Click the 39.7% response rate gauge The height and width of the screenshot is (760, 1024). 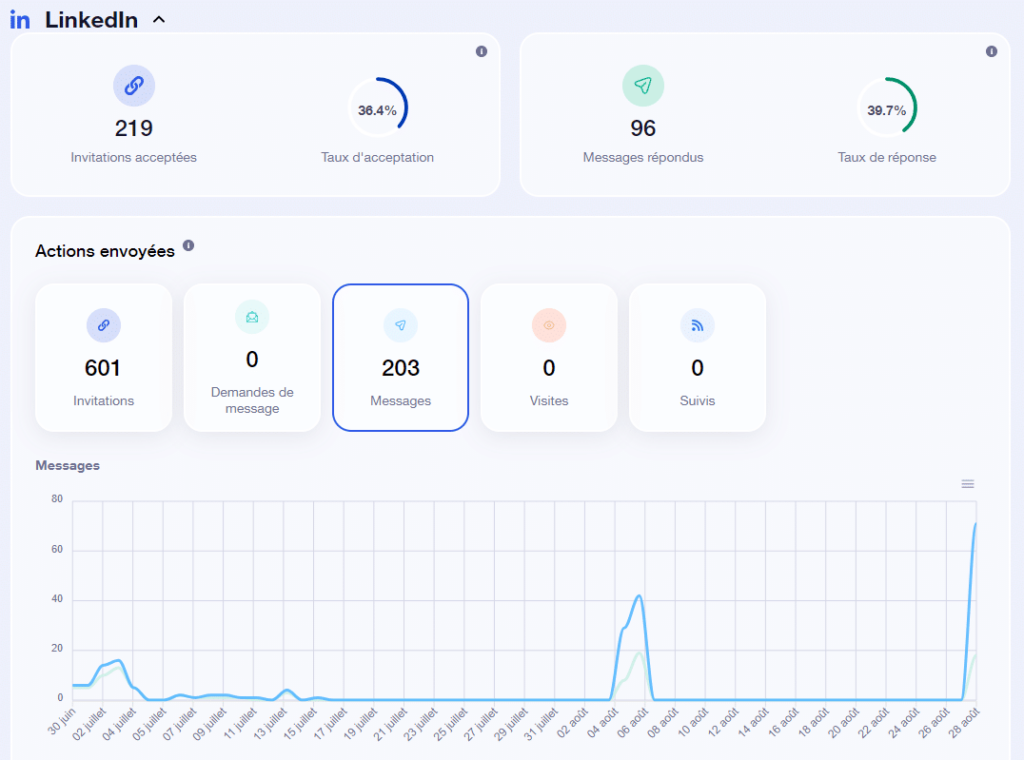point(887,110)
